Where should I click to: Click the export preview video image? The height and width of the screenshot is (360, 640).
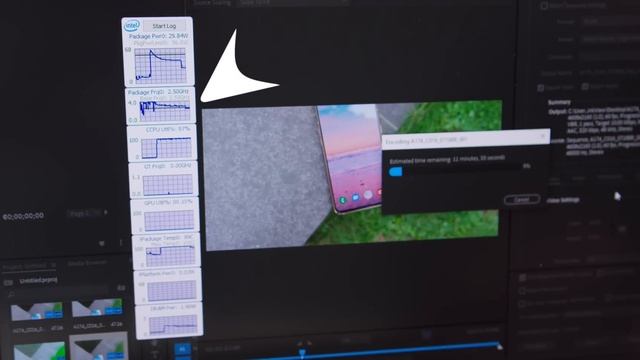coord(352,176)
